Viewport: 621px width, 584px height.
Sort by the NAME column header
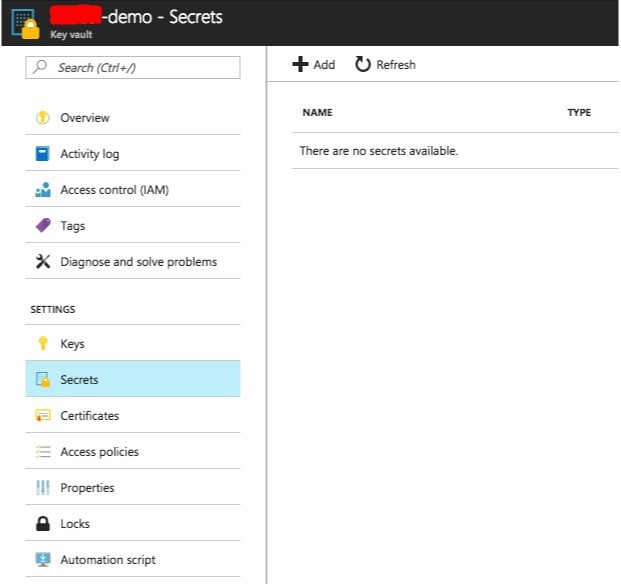(x=317, y=112)
